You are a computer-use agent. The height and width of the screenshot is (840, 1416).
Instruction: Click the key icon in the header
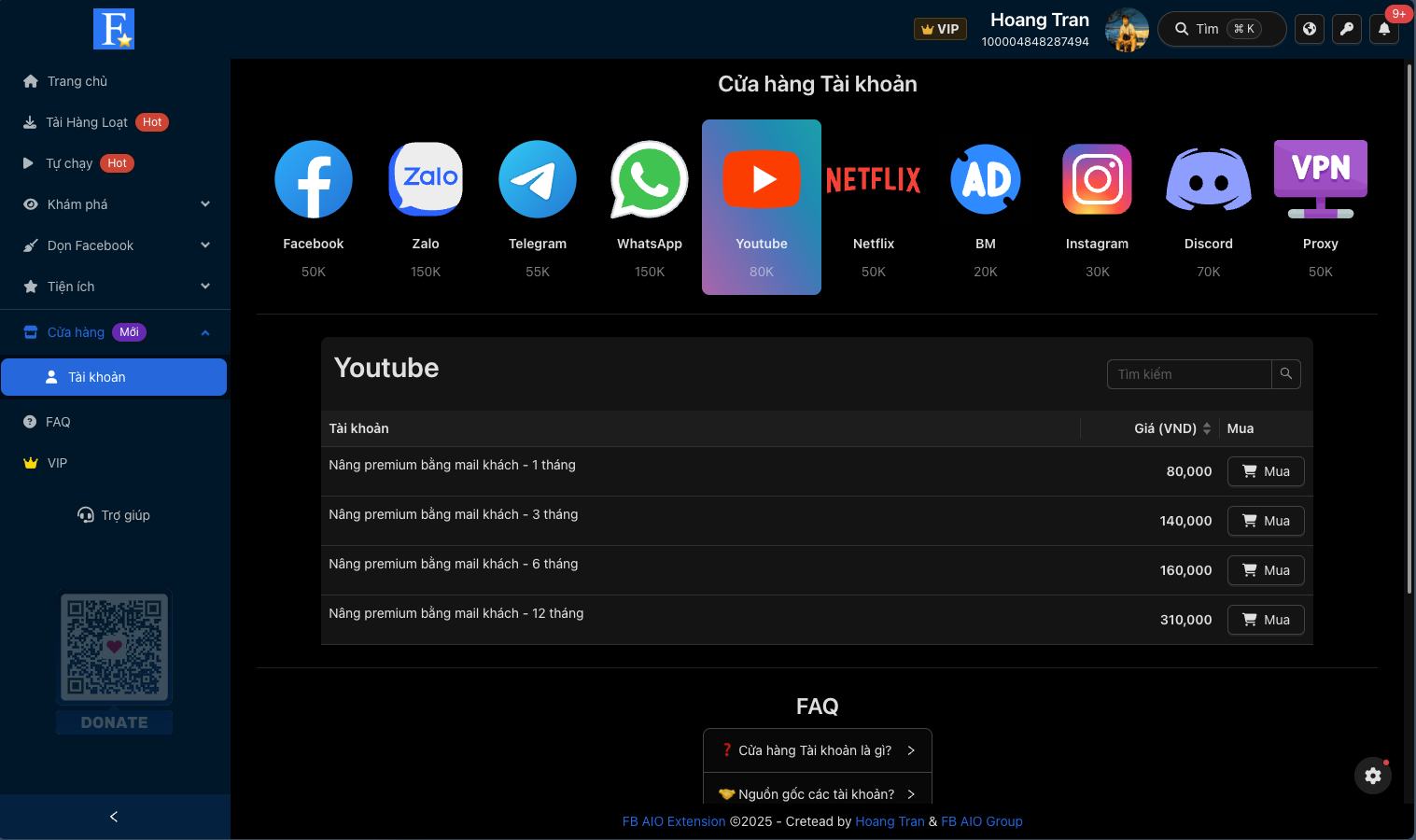point(1347,29)
